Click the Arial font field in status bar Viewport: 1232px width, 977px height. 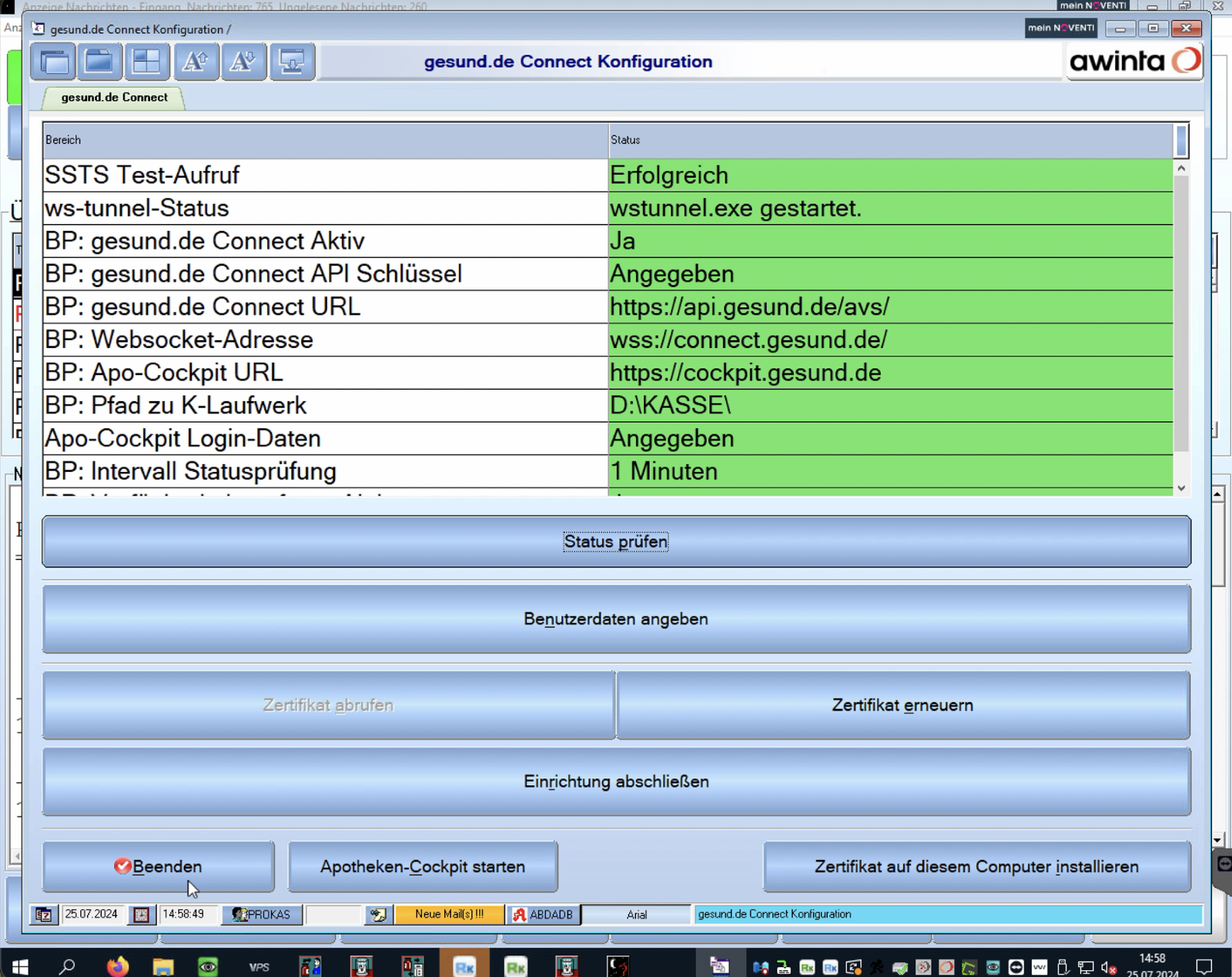(x=637, y=915)
